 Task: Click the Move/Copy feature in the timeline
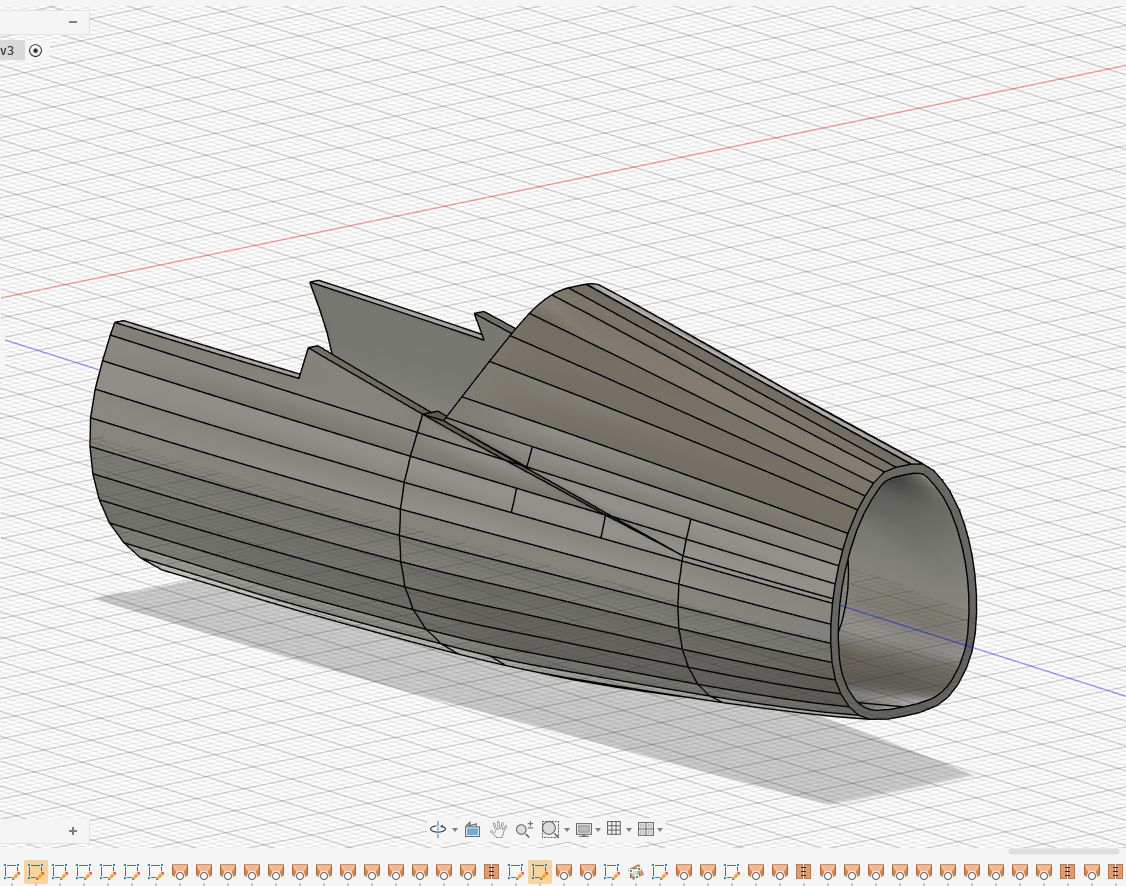[636, 872]
